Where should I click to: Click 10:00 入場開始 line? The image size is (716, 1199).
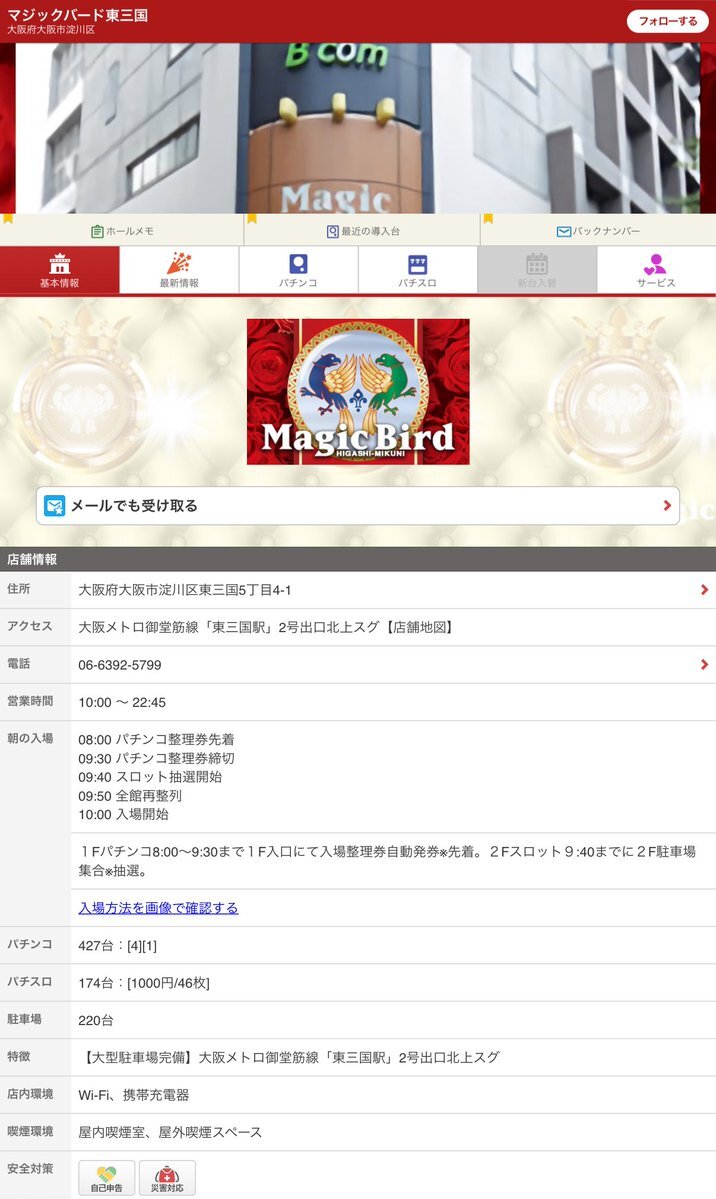123,814
